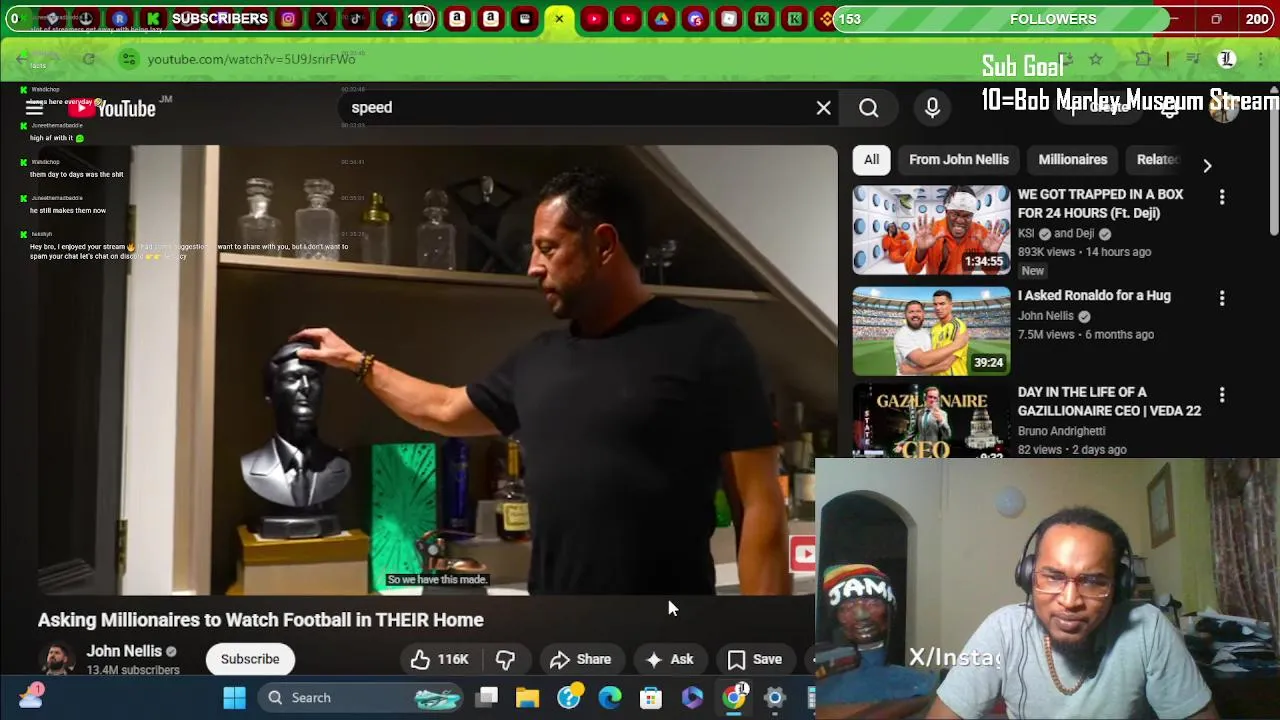Open the Windows Start menu
The width and height of the screenshot is (1280, 720).
(234, 698)
